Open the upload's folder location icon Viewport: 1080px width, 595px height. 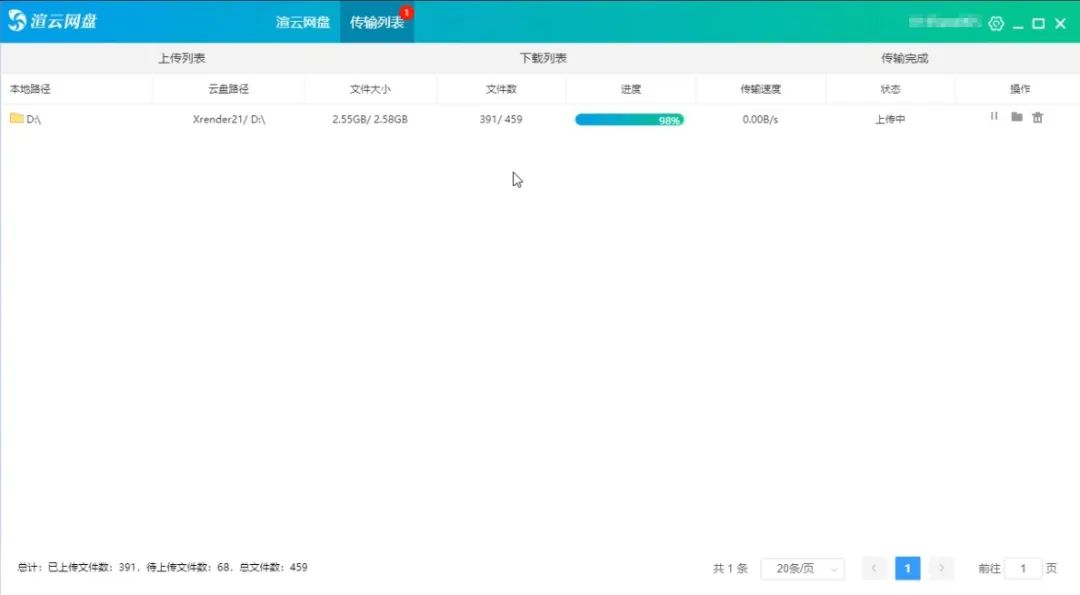click(x=1016, y=117)
